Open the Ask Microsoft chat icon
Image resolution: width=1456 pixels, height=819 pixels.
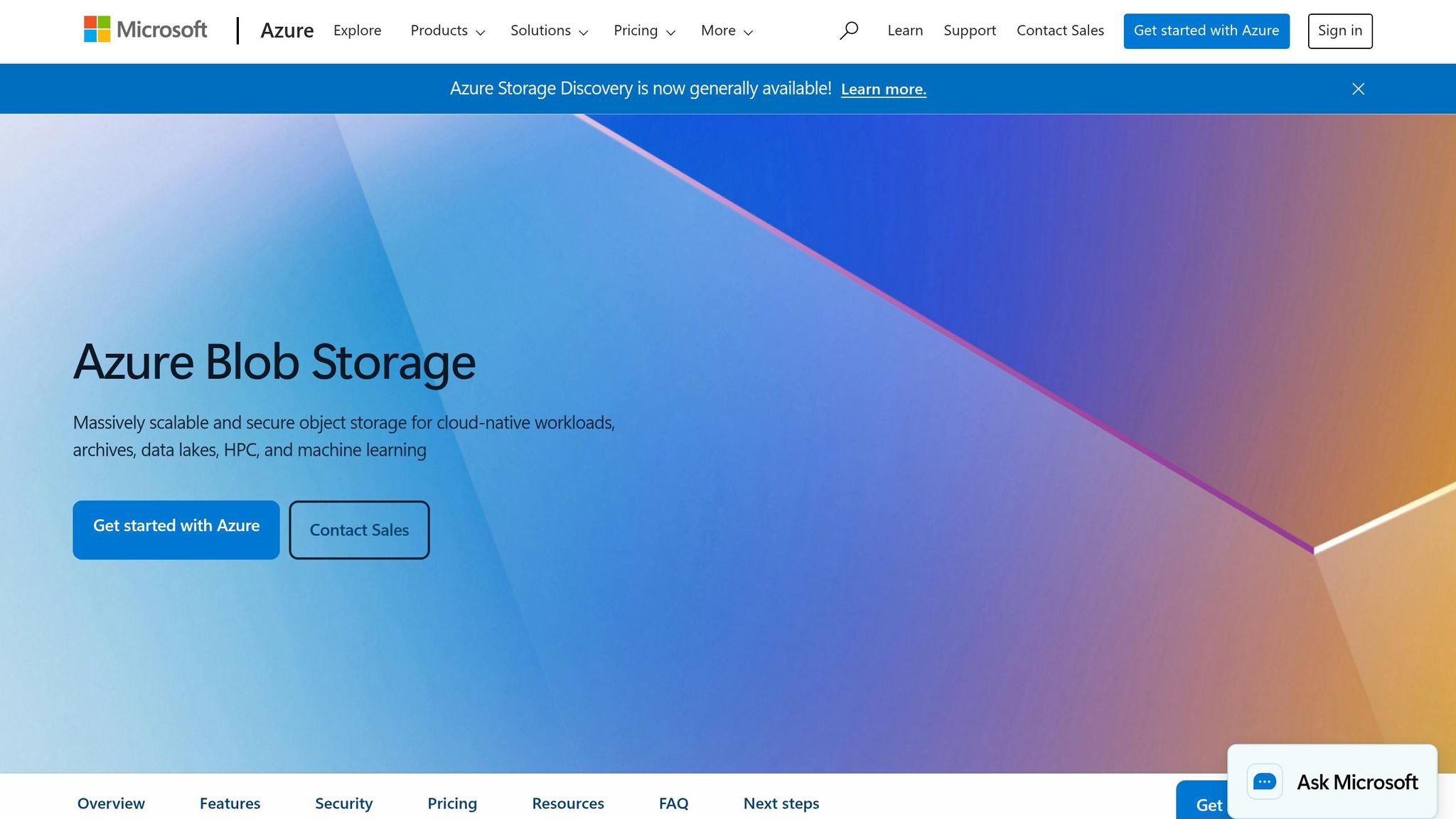pyautogui.click(x=1265, y=782)
